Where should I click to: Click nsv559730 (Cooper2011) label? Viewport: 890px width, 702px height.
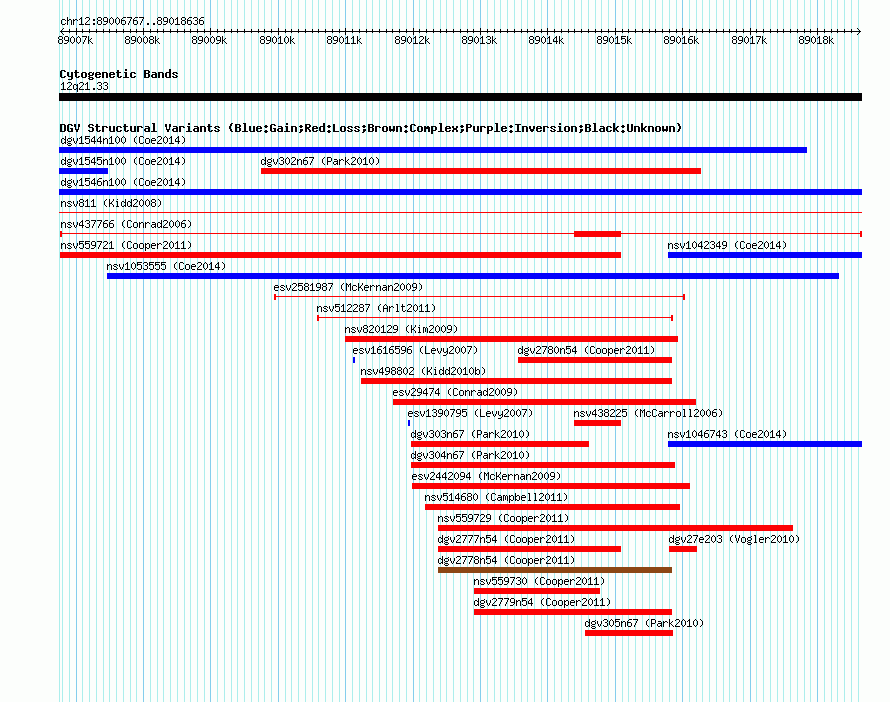pos(539,581)
